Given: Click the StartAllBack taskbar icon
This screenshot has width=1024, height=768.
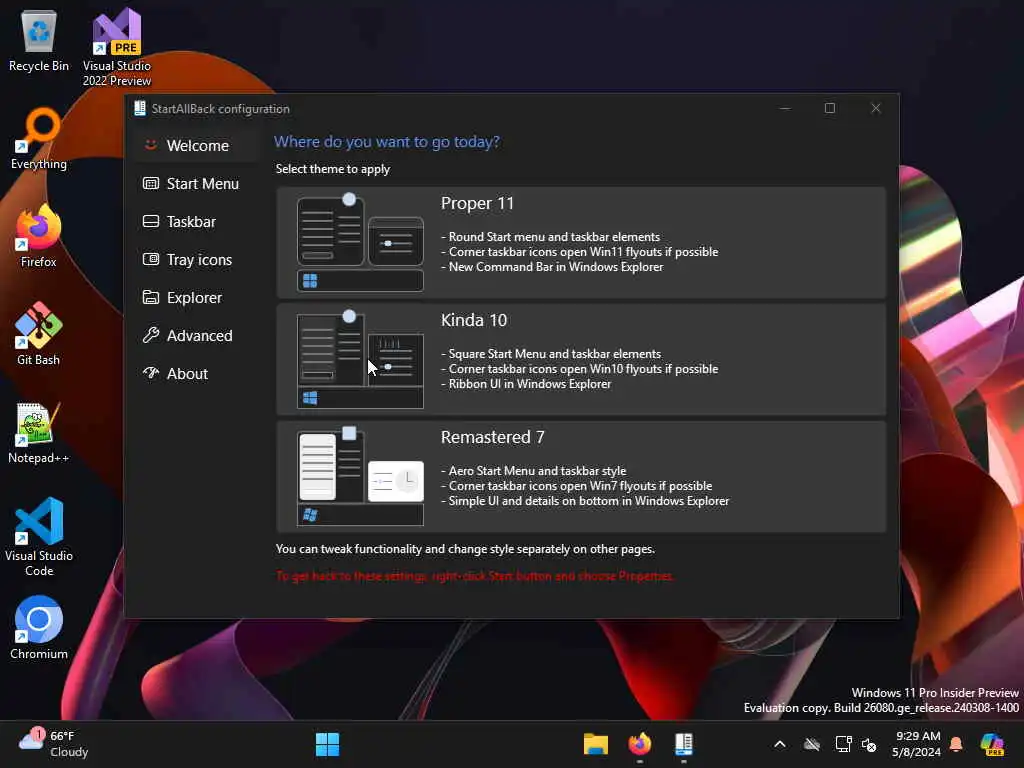Looking at the screenshot, I should coord(684,744).
